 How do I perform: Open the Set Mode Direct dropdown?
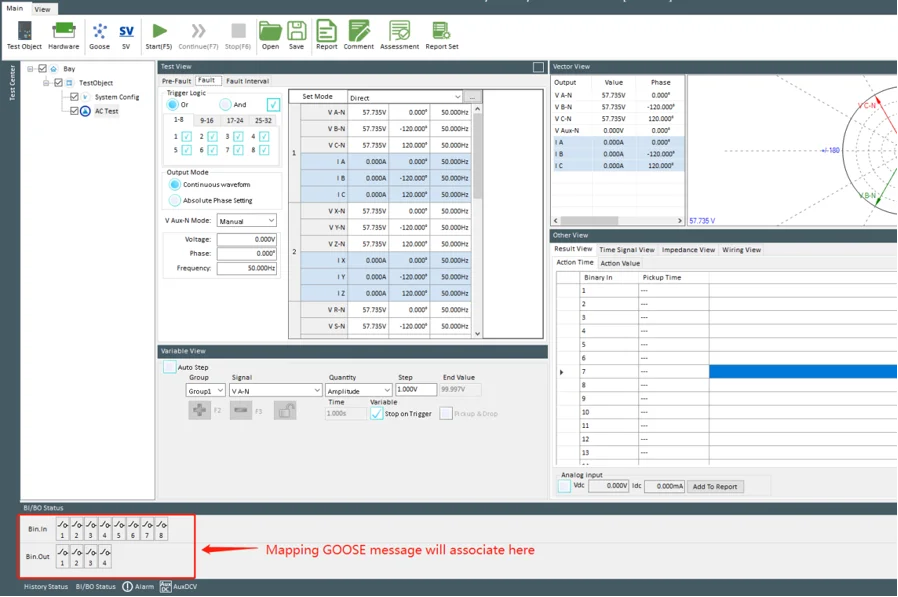point(405,97)
